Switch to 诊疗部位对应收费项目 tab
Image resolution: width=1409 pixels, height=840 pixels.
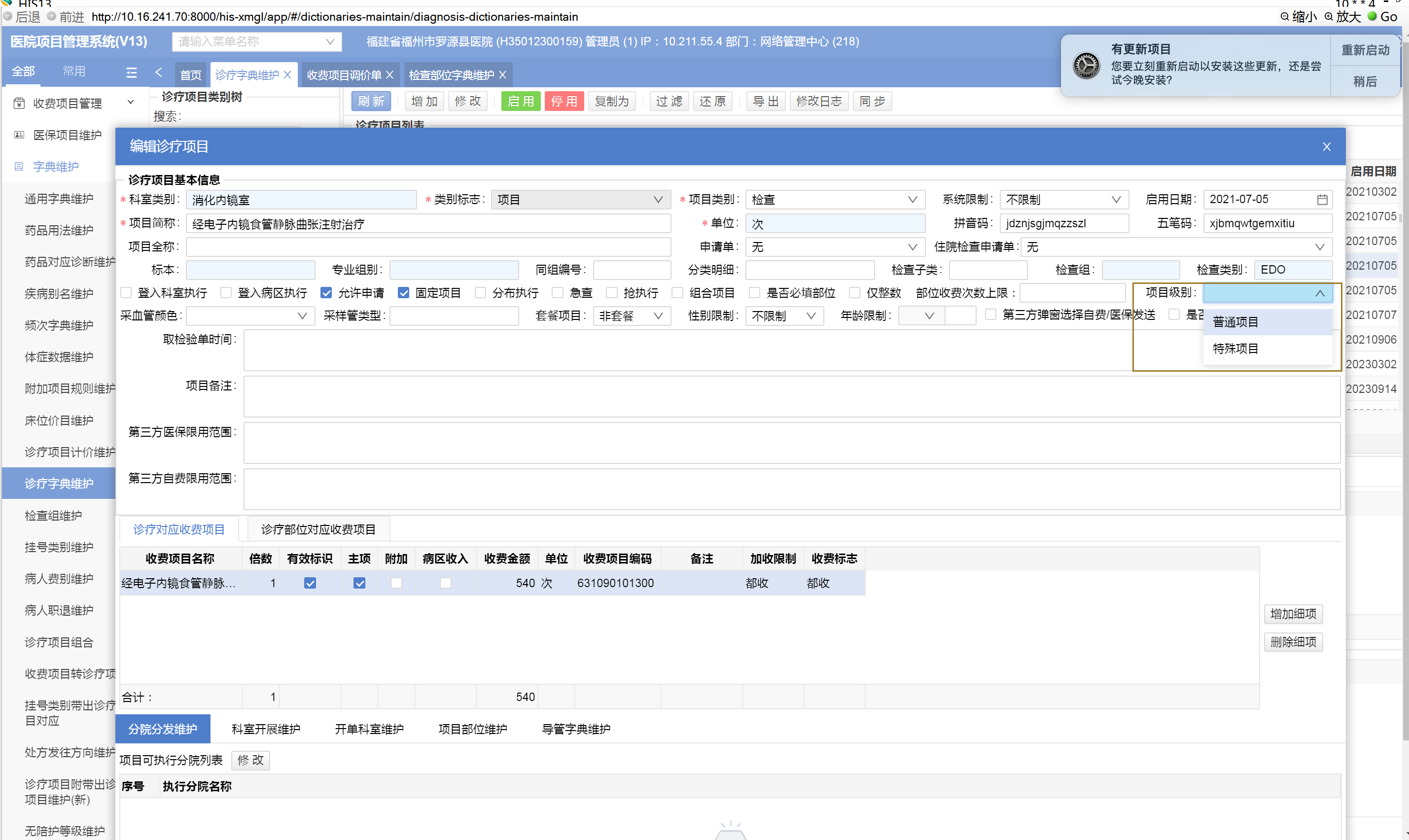[318, 529]
